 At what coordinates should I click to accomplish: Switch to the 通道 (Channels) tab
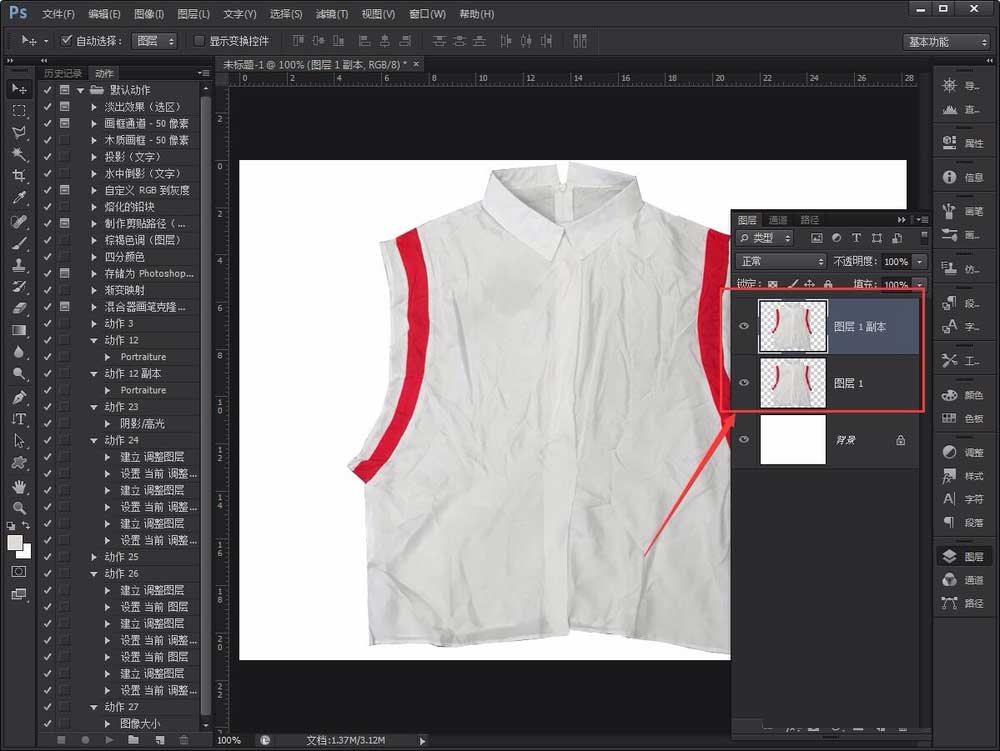779,219
